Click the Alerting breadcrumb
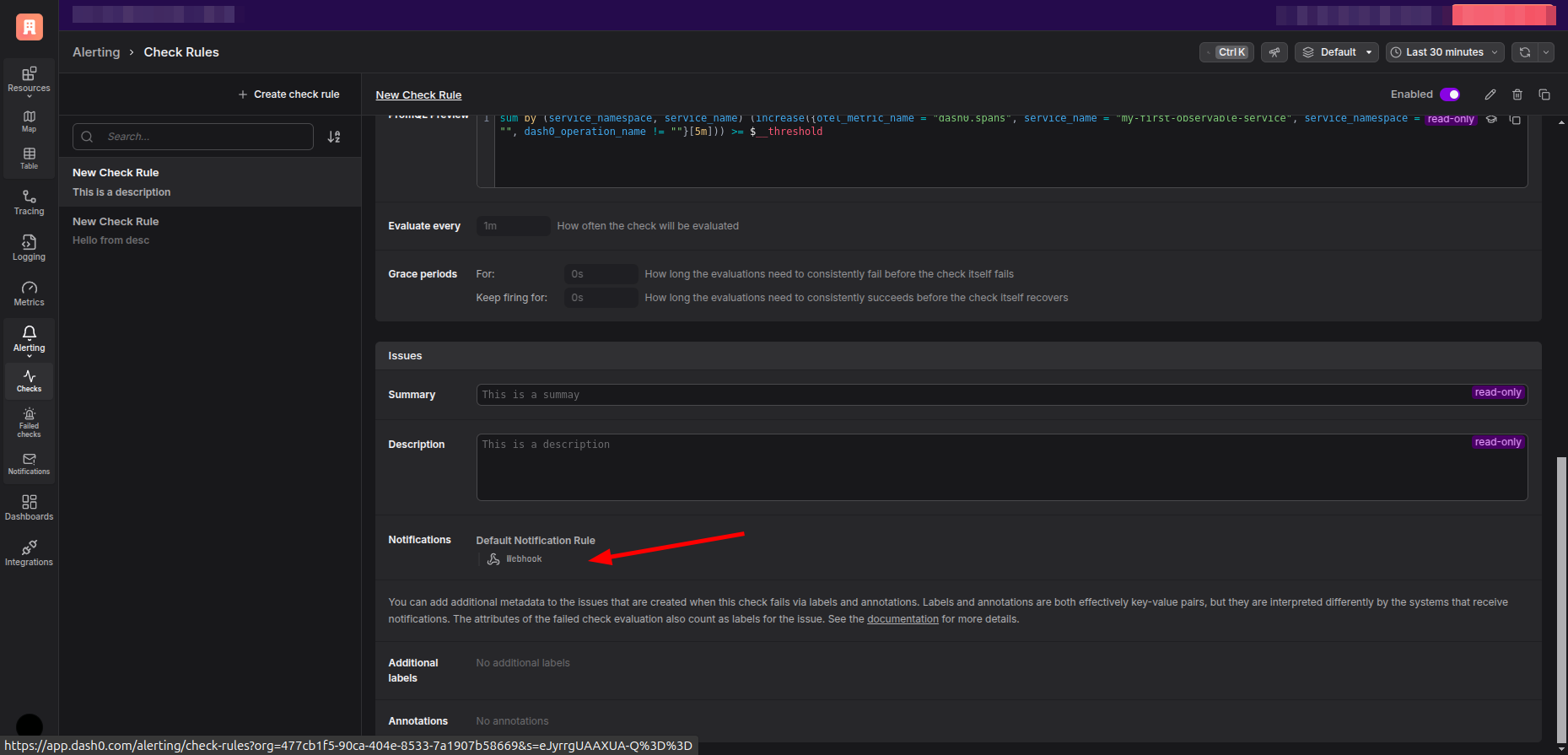Viewport: 1568px width, 755px height. 96,52
